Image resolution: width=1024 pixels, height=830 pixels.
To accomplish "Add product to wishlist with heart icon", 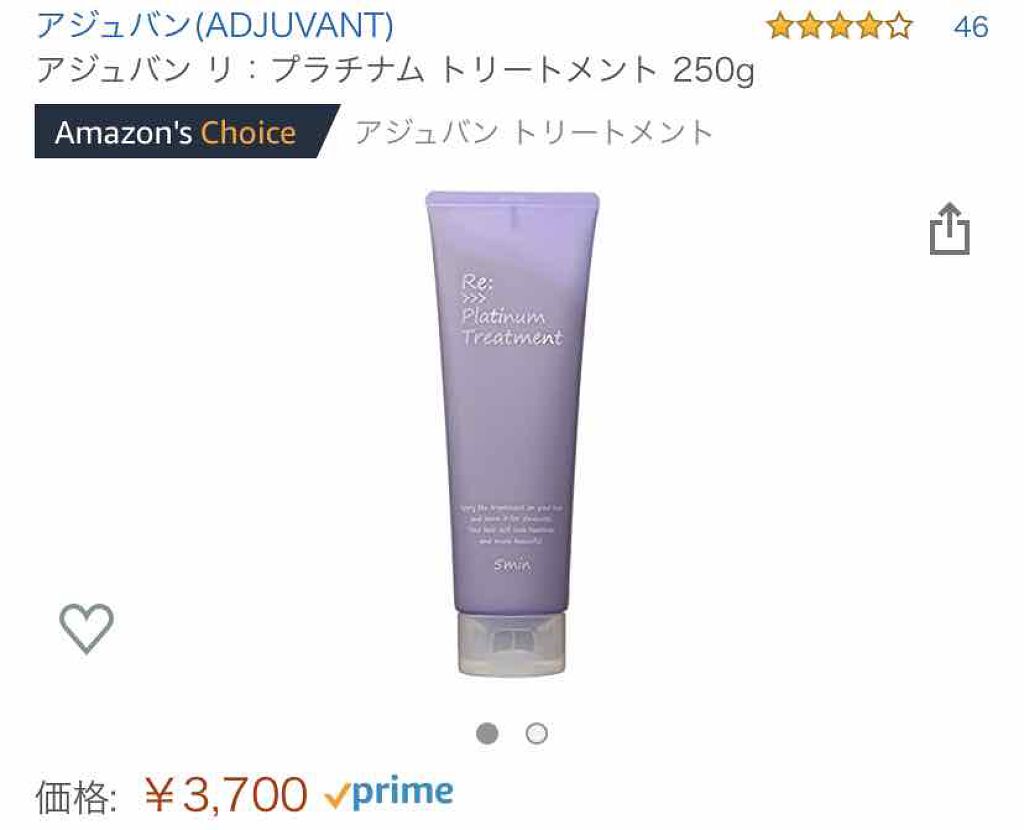I will click(86, 628).
